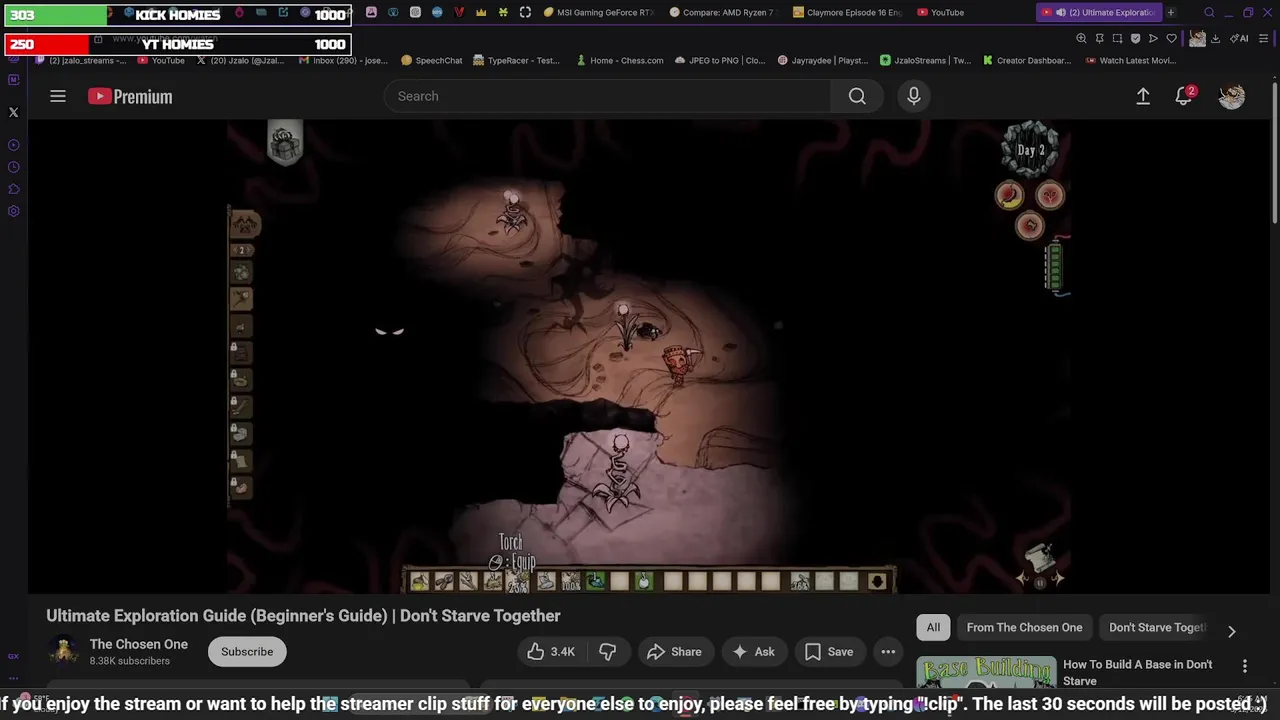This screenshot has height=720, width=1280.
Task: Open the YouTube guide hamburger menu
Action: (x=58, y=96)
